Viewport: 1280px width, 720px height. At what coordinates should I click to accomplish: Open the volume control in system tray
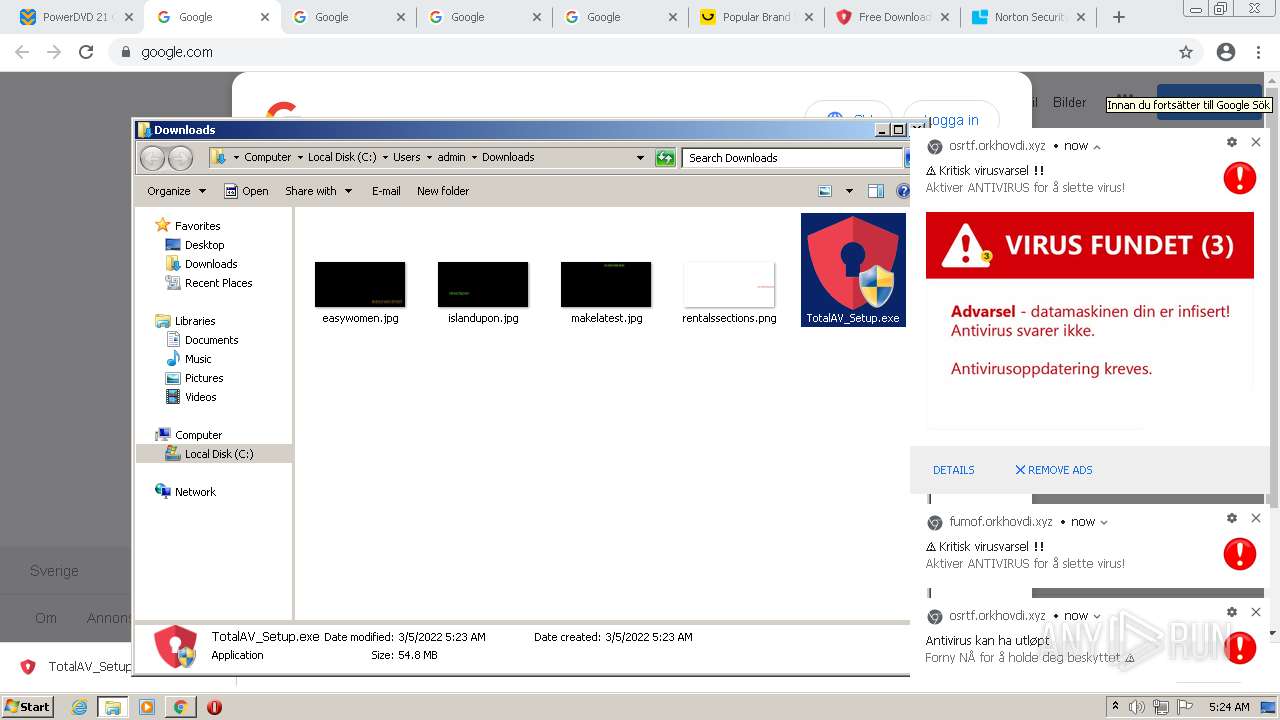coord(1137,707)
